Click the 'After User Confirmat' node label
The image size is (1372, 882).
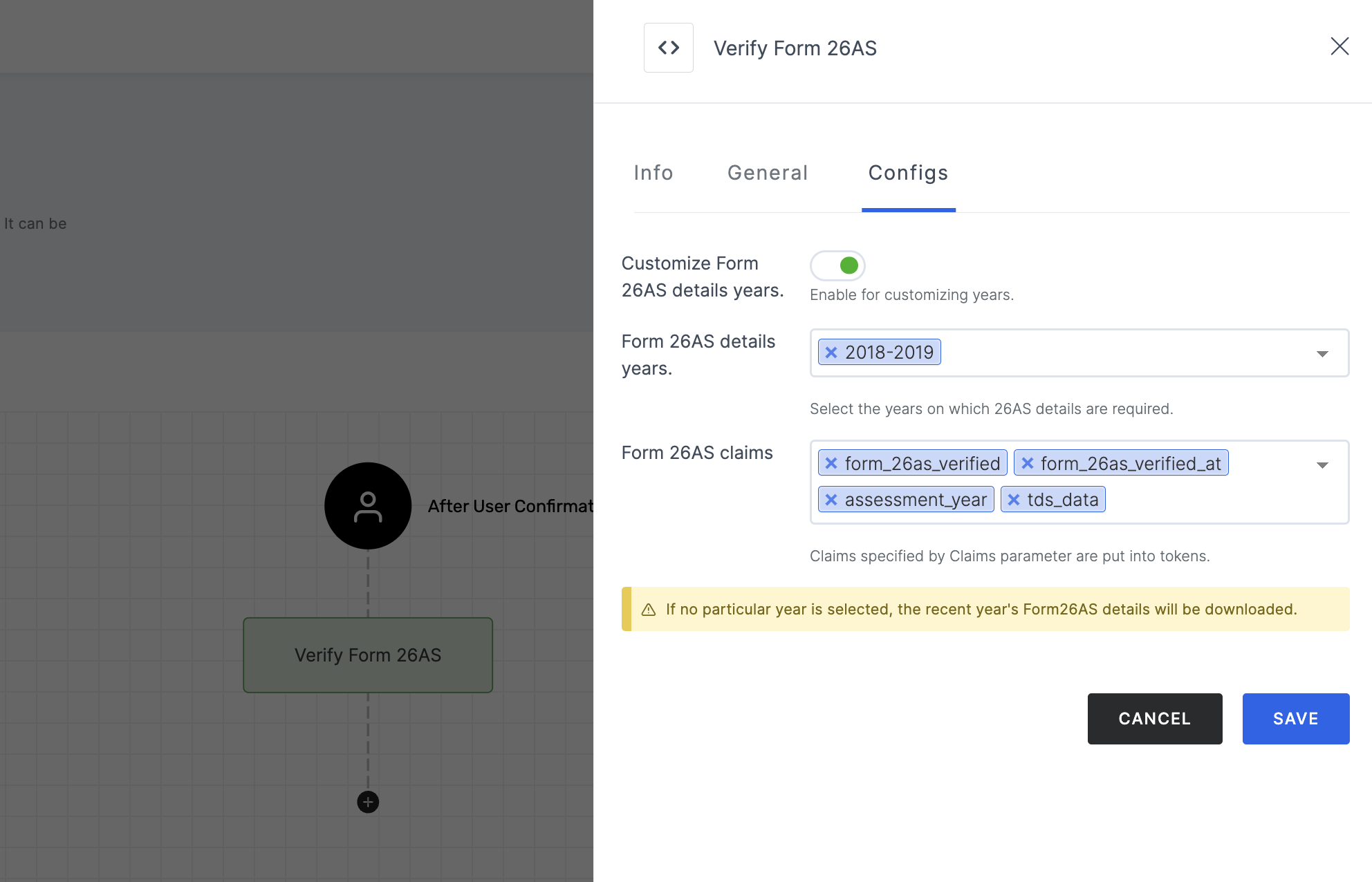tap(510, 507)
